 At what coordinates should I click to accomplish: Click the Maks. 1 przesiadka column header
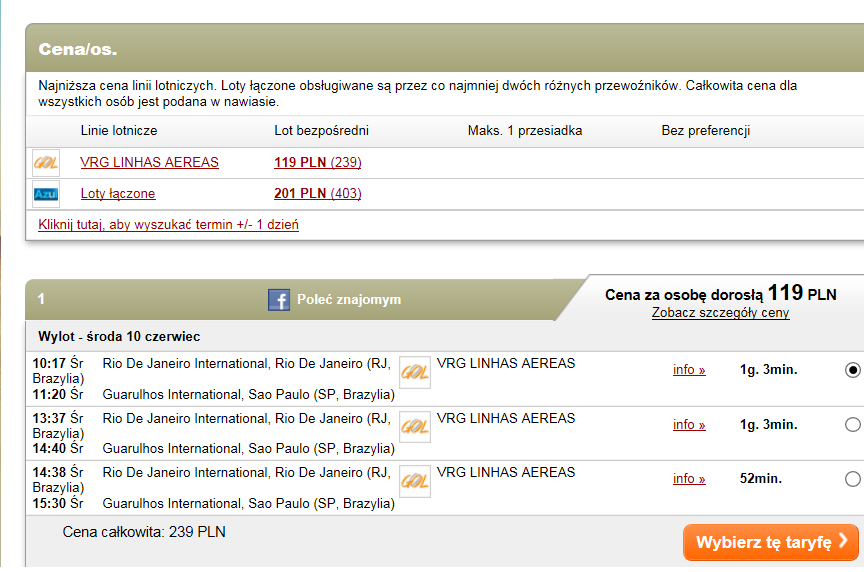pyautogui.click(x=525, y=131)
